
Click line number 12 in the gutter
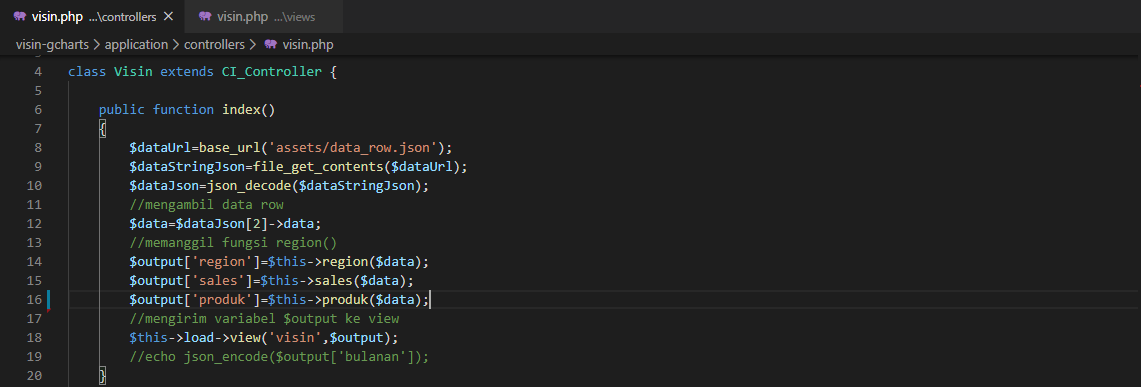coord(34,223)
